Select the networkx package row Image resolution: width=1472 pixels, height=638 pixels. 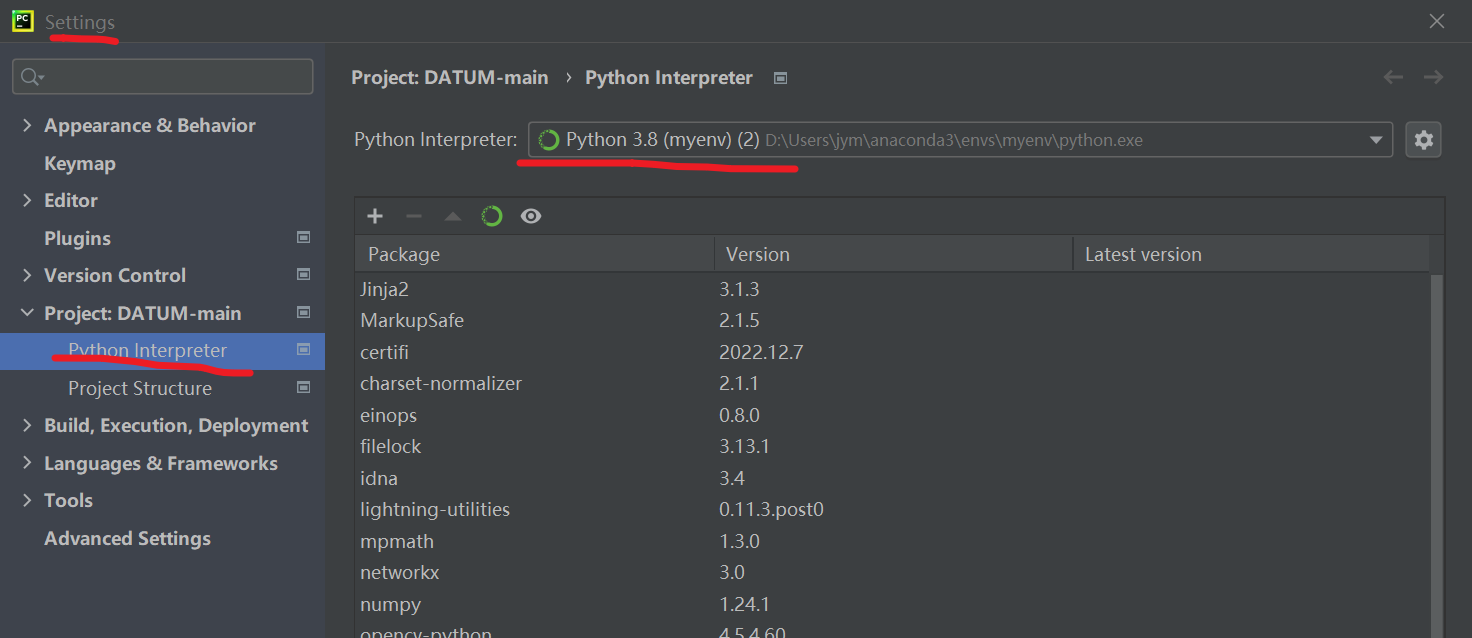(892, 572)
